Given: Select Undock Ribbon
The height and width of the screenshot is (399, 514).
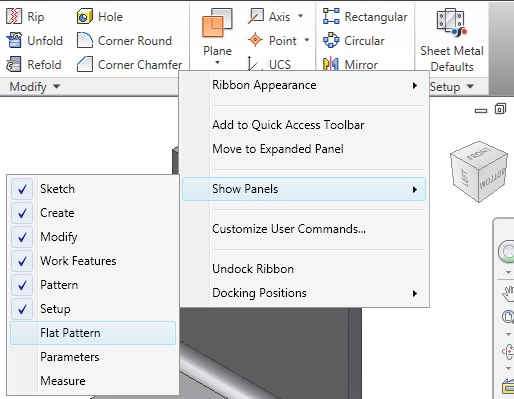Looking at the screenshot, I should [304, 269].
